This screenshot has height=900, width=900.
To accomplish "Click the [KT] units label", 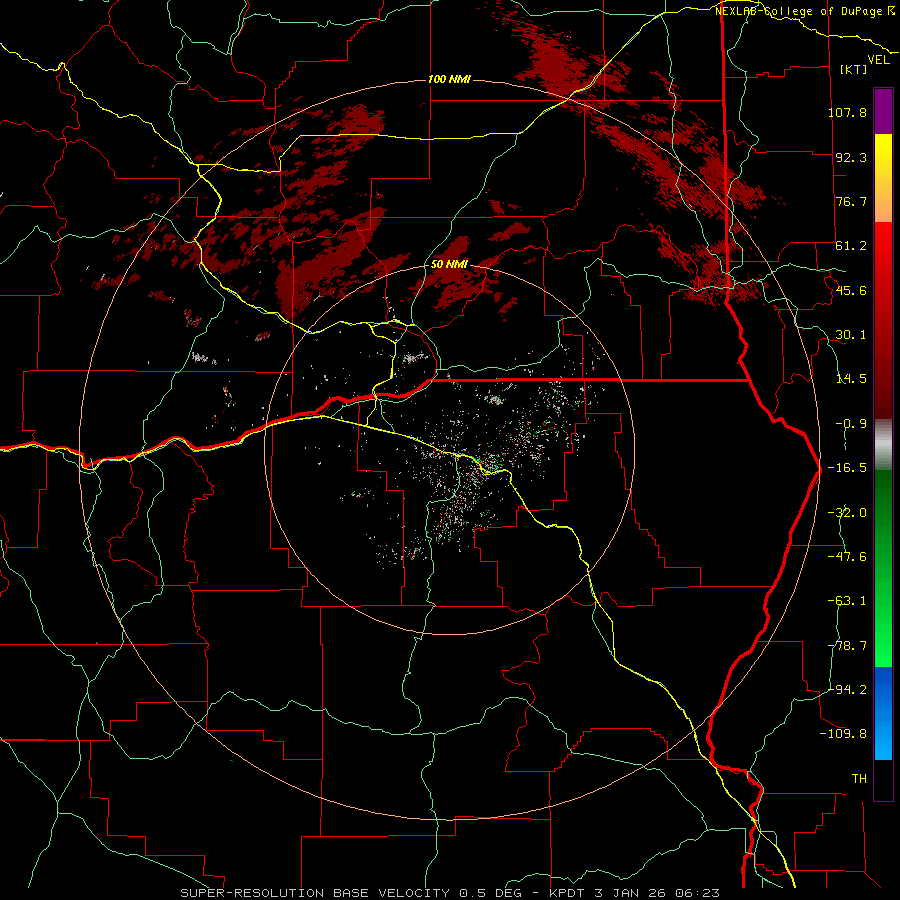I will pyautogui.click(x=854, y=69).
